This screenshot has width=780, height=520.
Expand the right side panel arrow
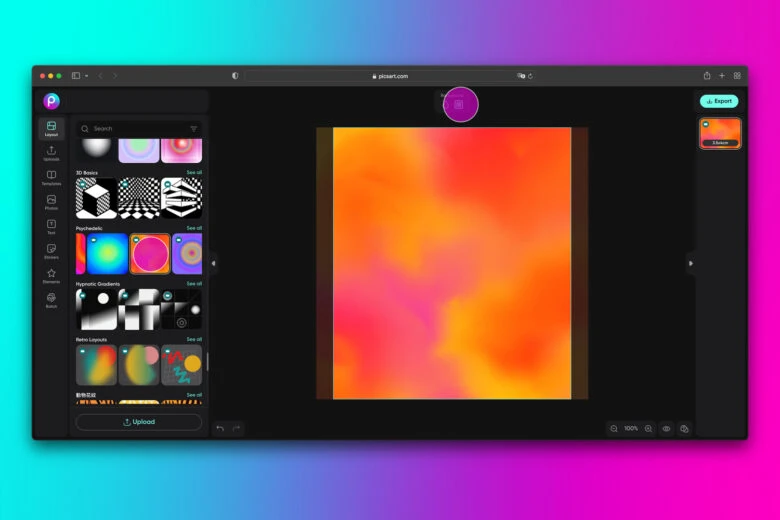coord(690,263)
